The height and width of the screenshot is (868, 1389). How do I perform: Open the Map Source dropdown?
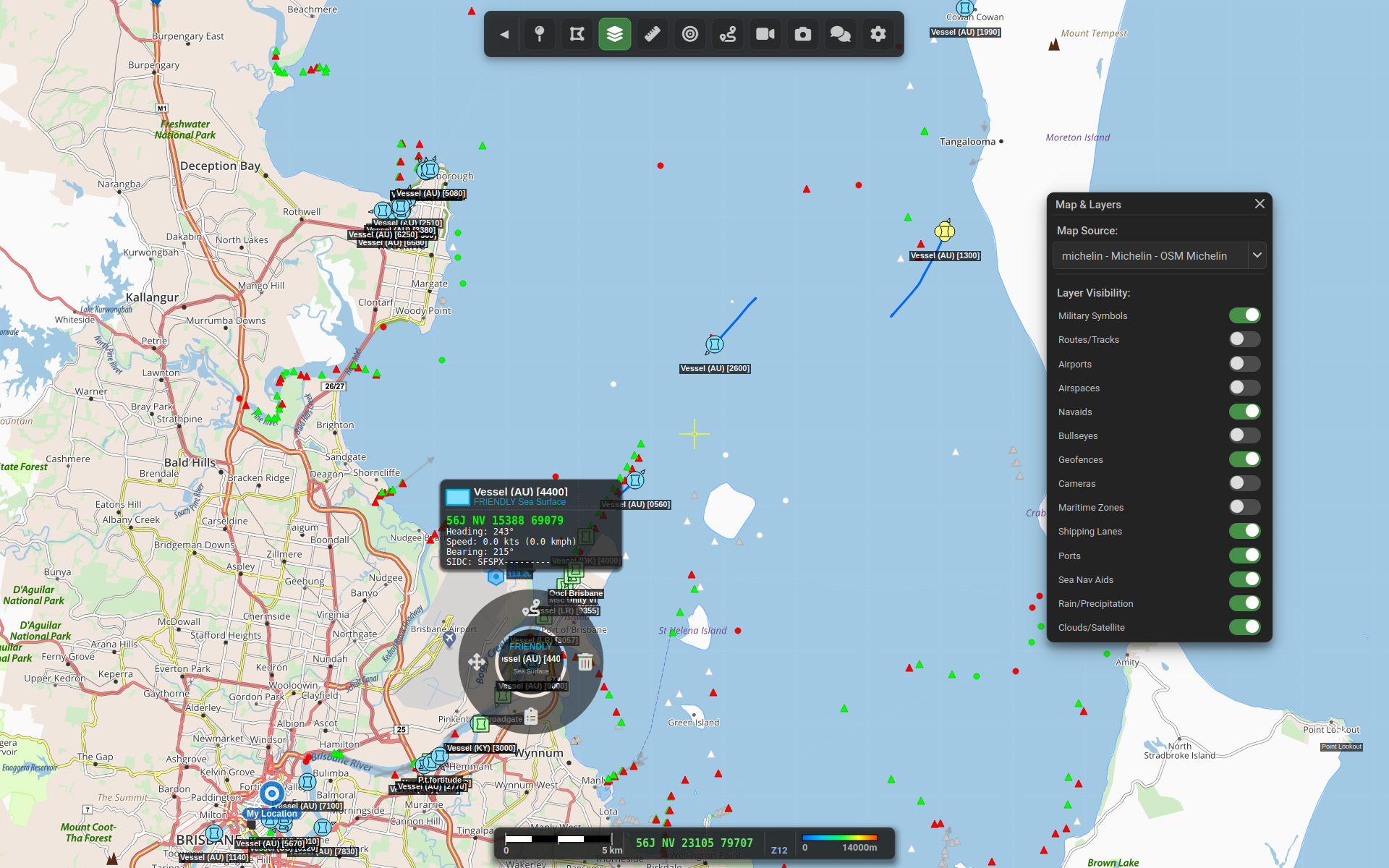point(1160,255)
